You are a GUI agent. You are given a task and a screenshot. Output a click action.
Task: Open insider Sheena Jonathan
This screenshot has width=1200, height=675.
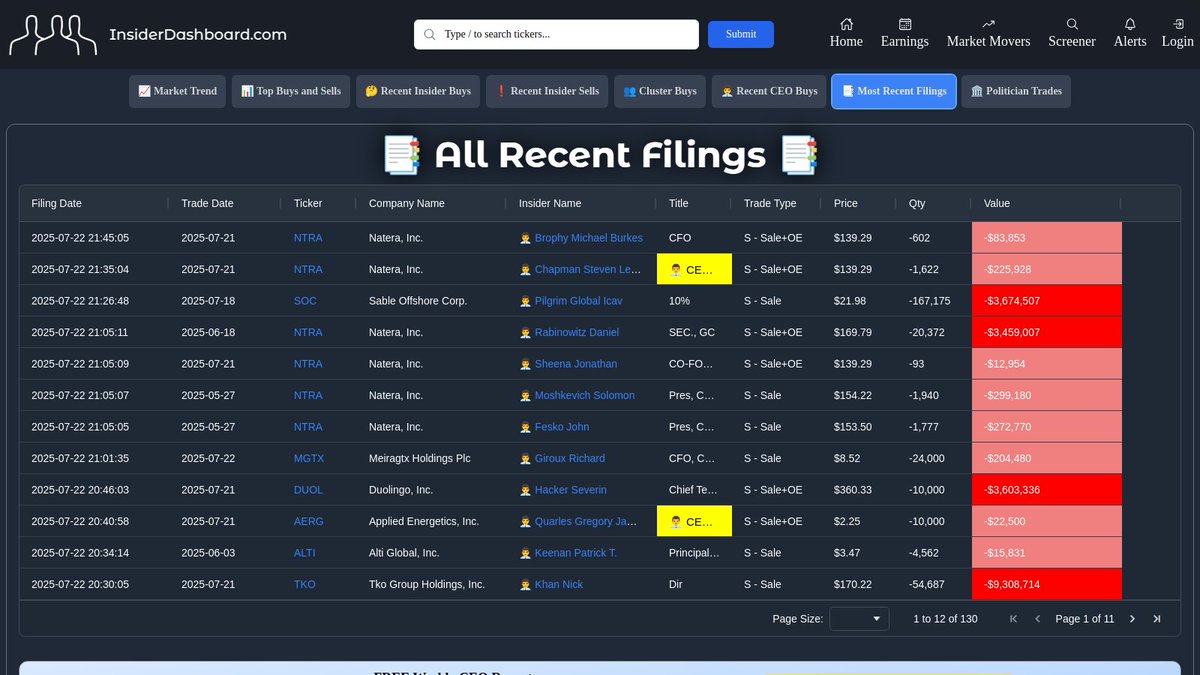coord(576,364)
